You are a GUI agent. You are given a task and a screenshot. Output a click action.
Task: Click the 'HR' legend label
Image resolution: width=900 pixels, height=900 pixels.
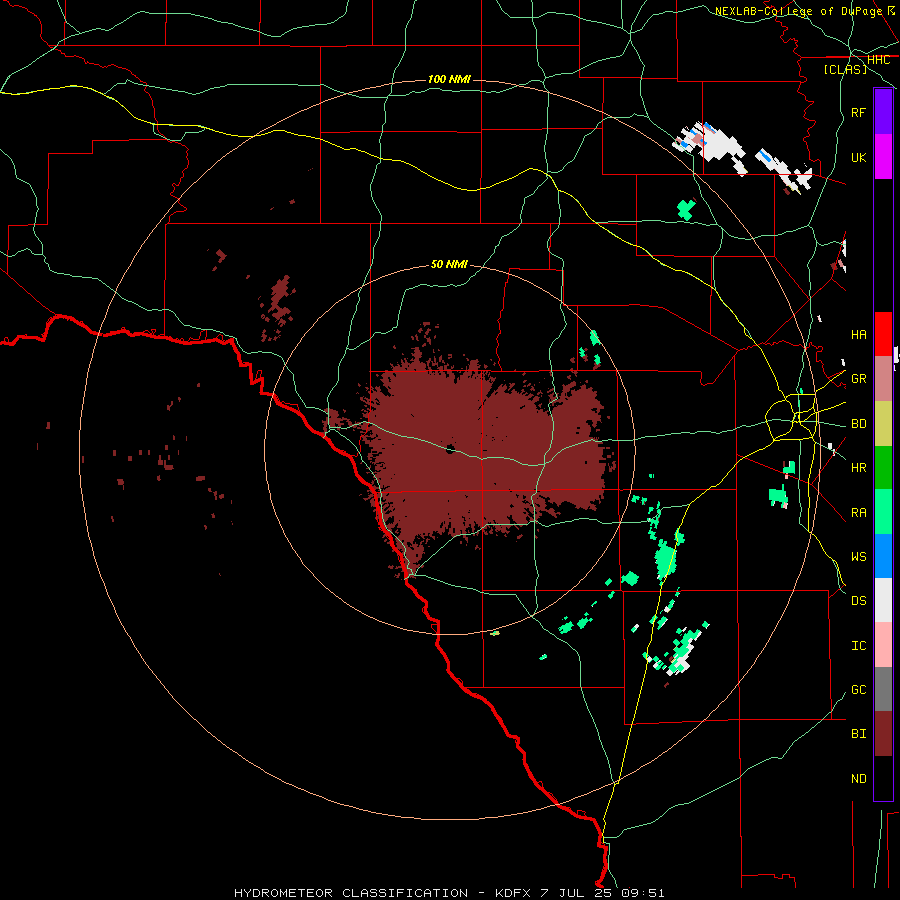[858, 467]
